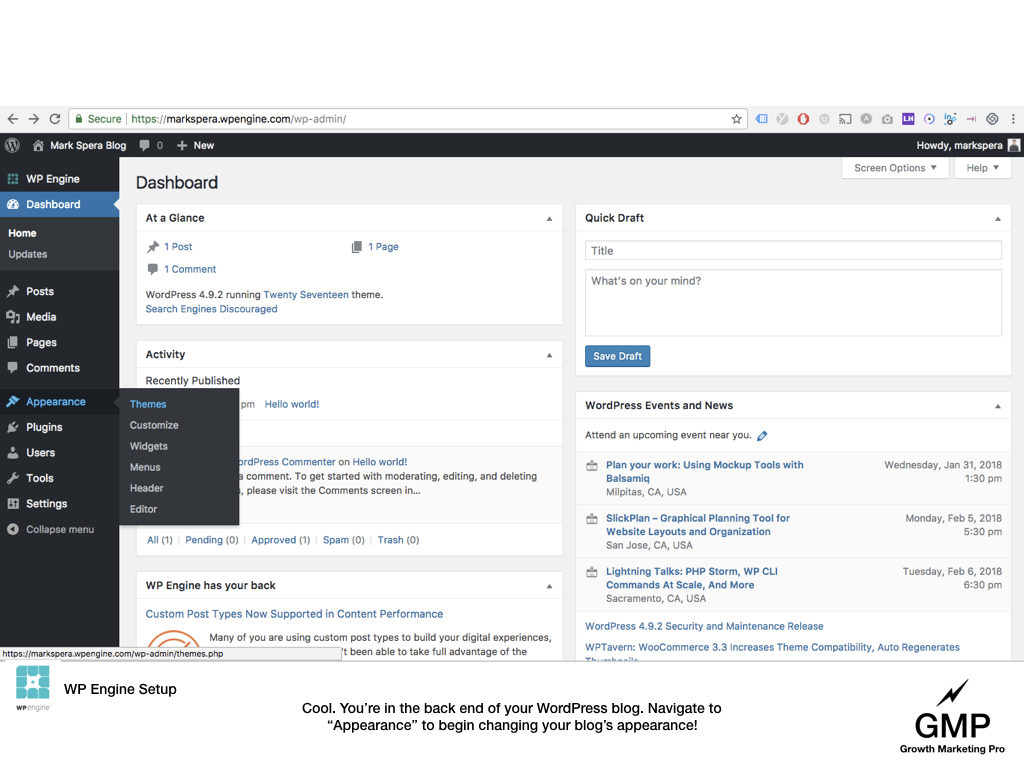Viewport: 1024px width, 768px height.
Task: Collapse the Quick Draft panel
Action: click(997, 219)
